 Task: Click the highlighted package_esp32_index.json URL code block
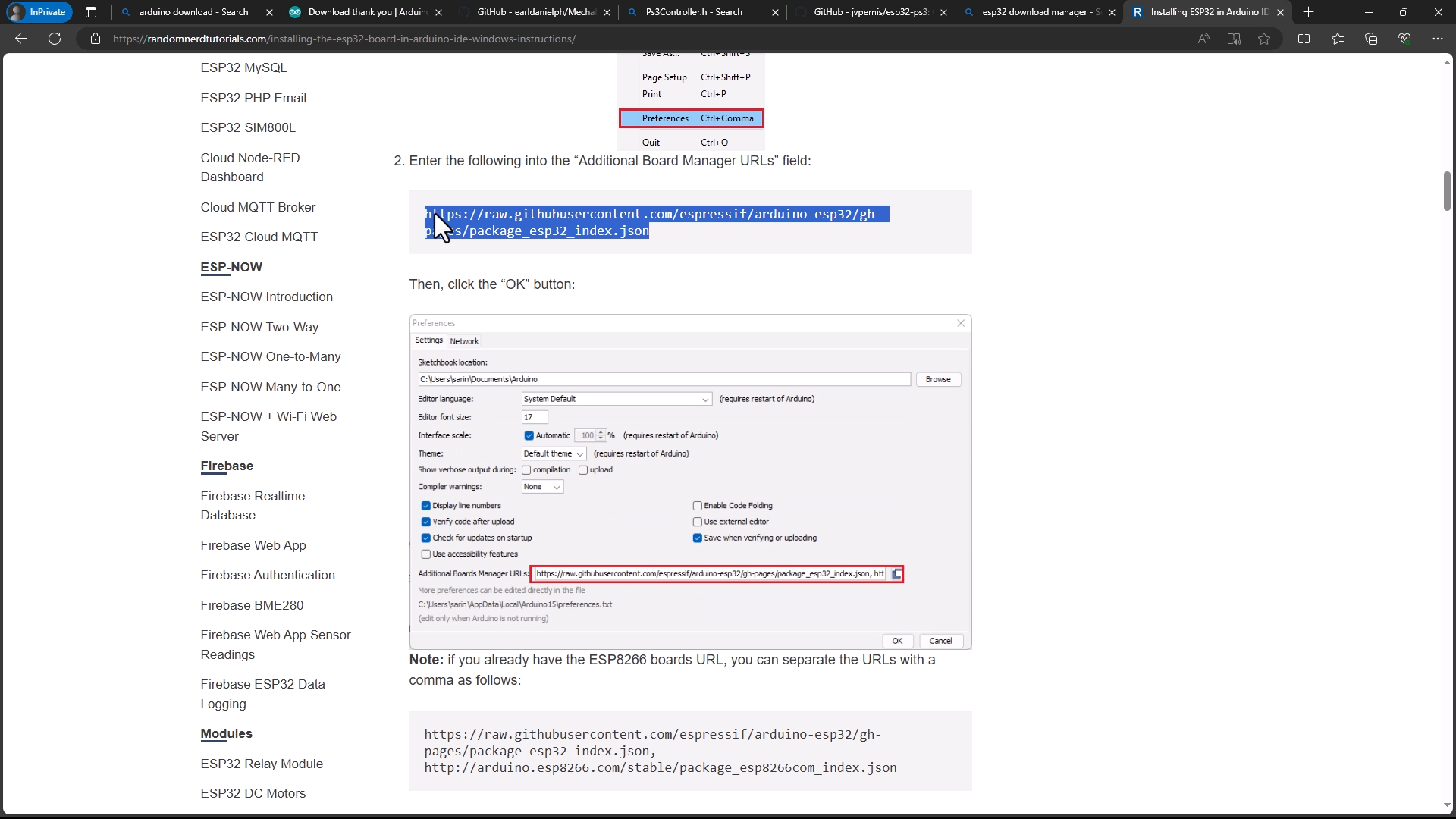(x=690, y=222)
